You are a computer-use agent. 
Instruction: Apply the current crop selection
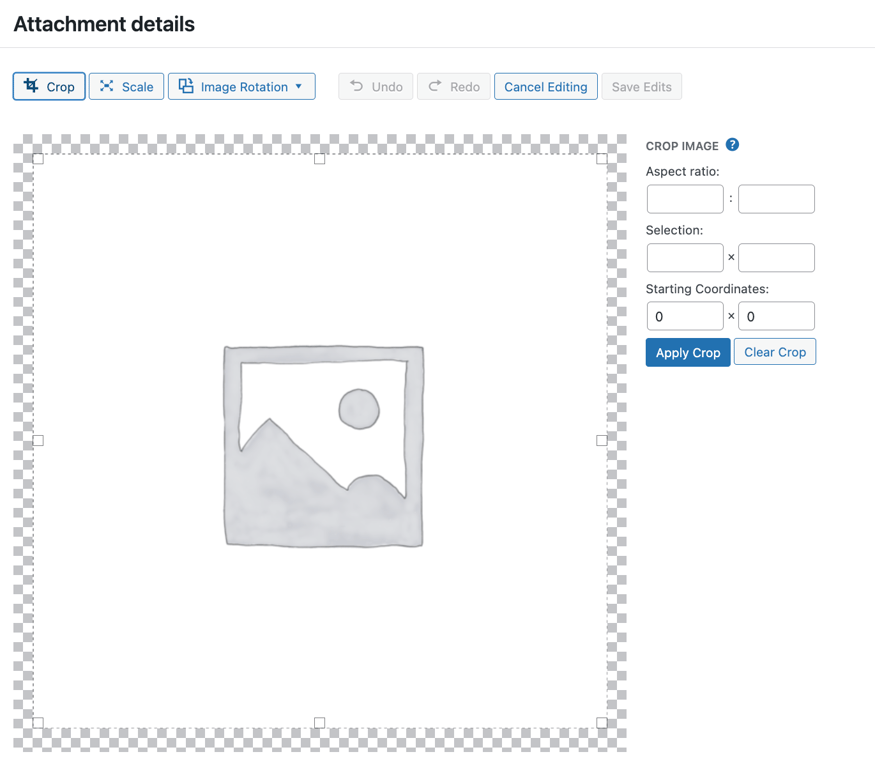(687, 351)
